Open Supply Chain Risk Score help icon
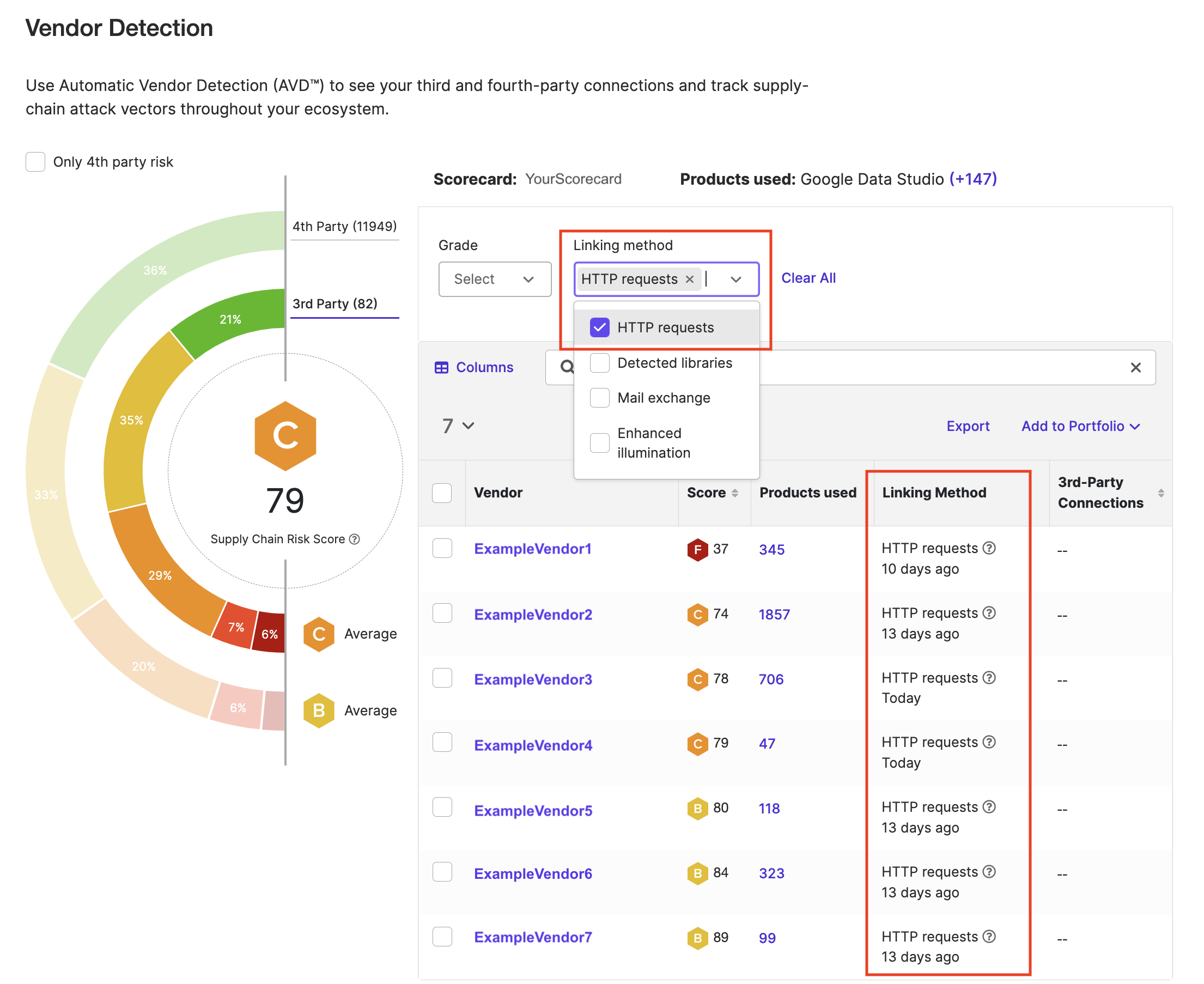 pos(354,538)
